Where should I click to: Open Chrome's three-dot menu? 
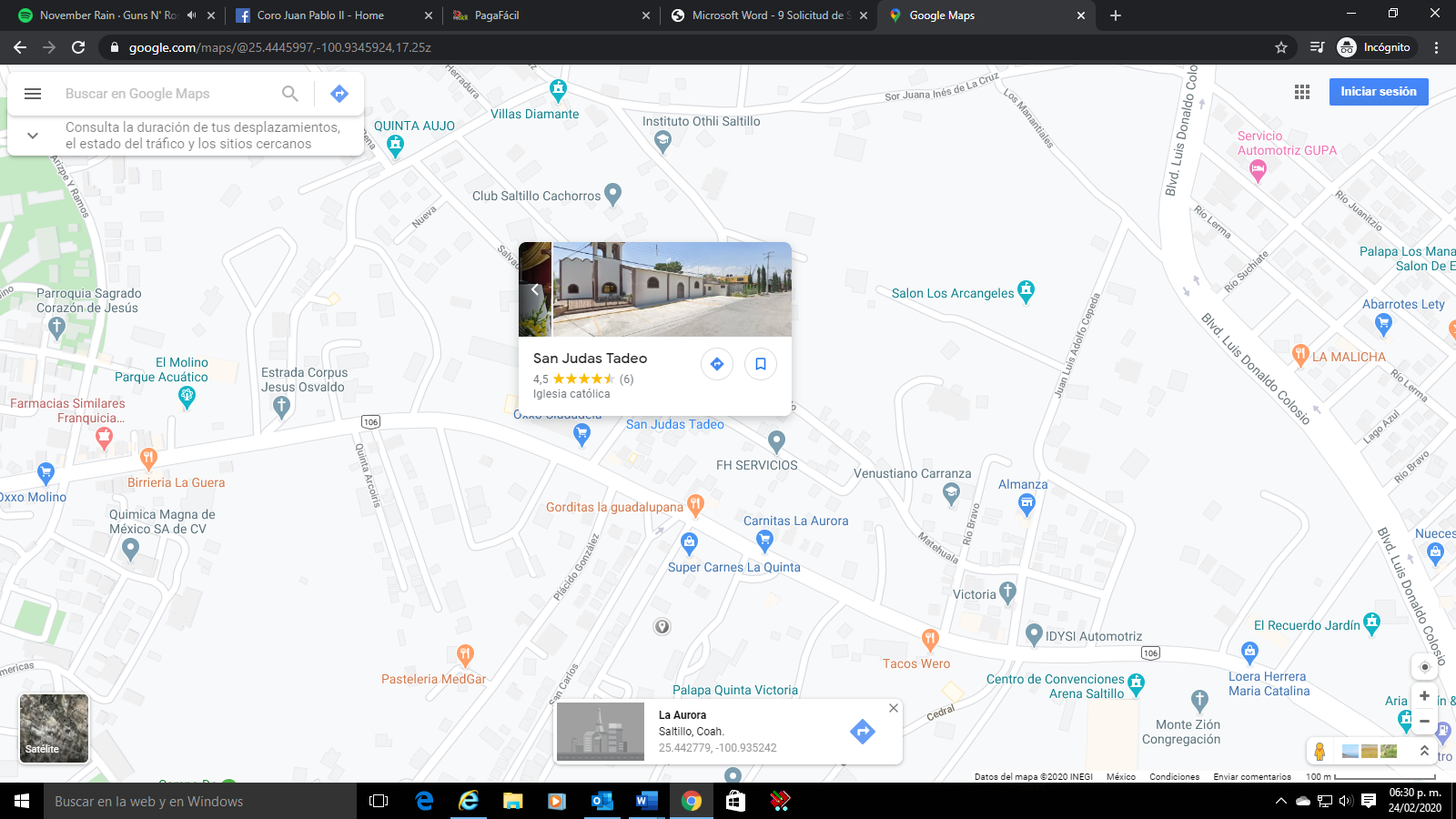point(1437,47)
